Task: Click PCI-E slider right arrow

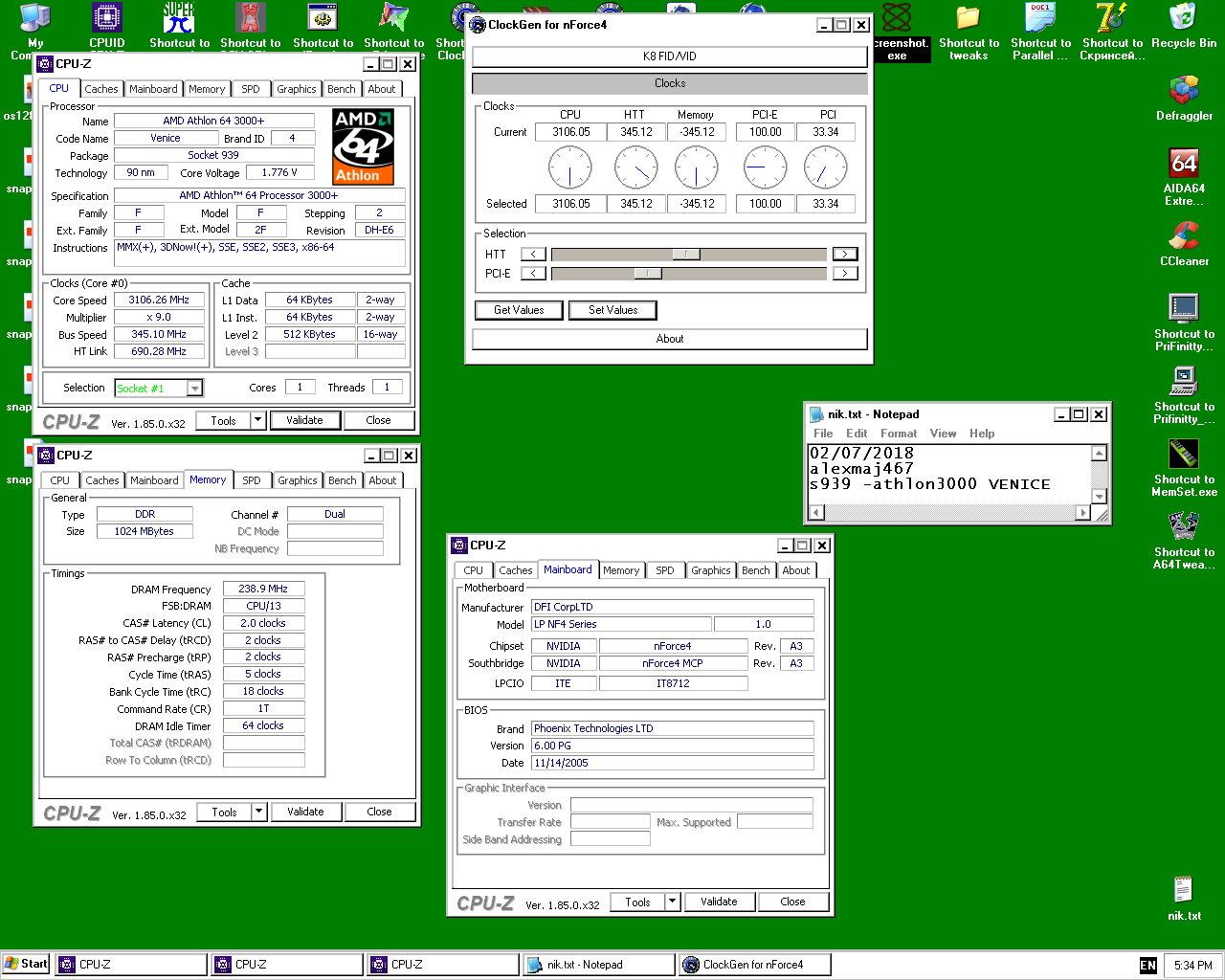Action: click(x=845, y=274)
